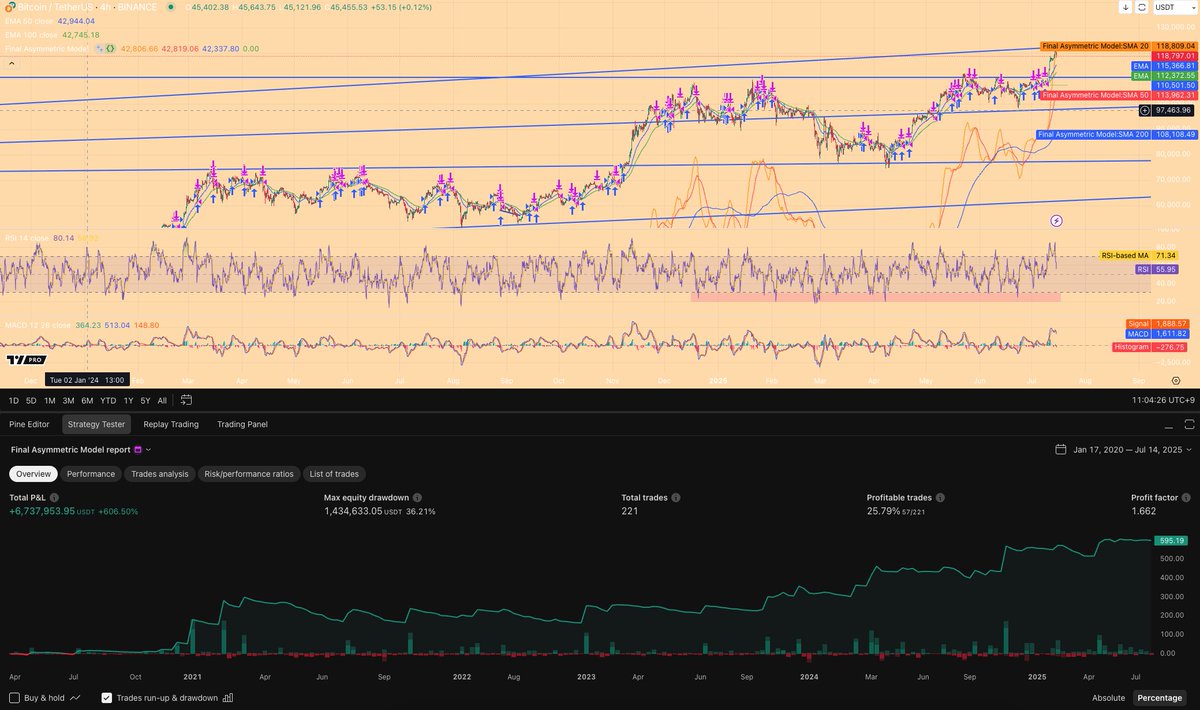Select the YTD time range
This screenshot has height=710, width=1200.
pos(108,400)
